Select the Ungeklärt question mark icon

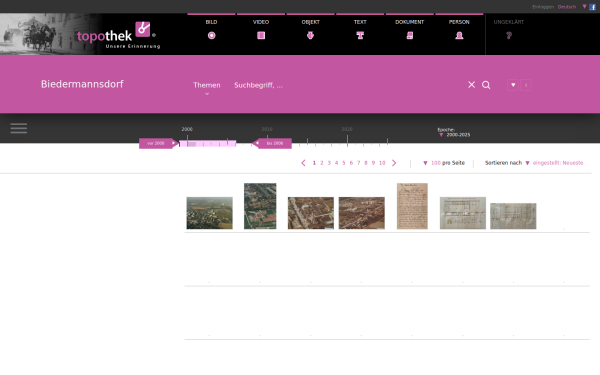coord(509,36)
